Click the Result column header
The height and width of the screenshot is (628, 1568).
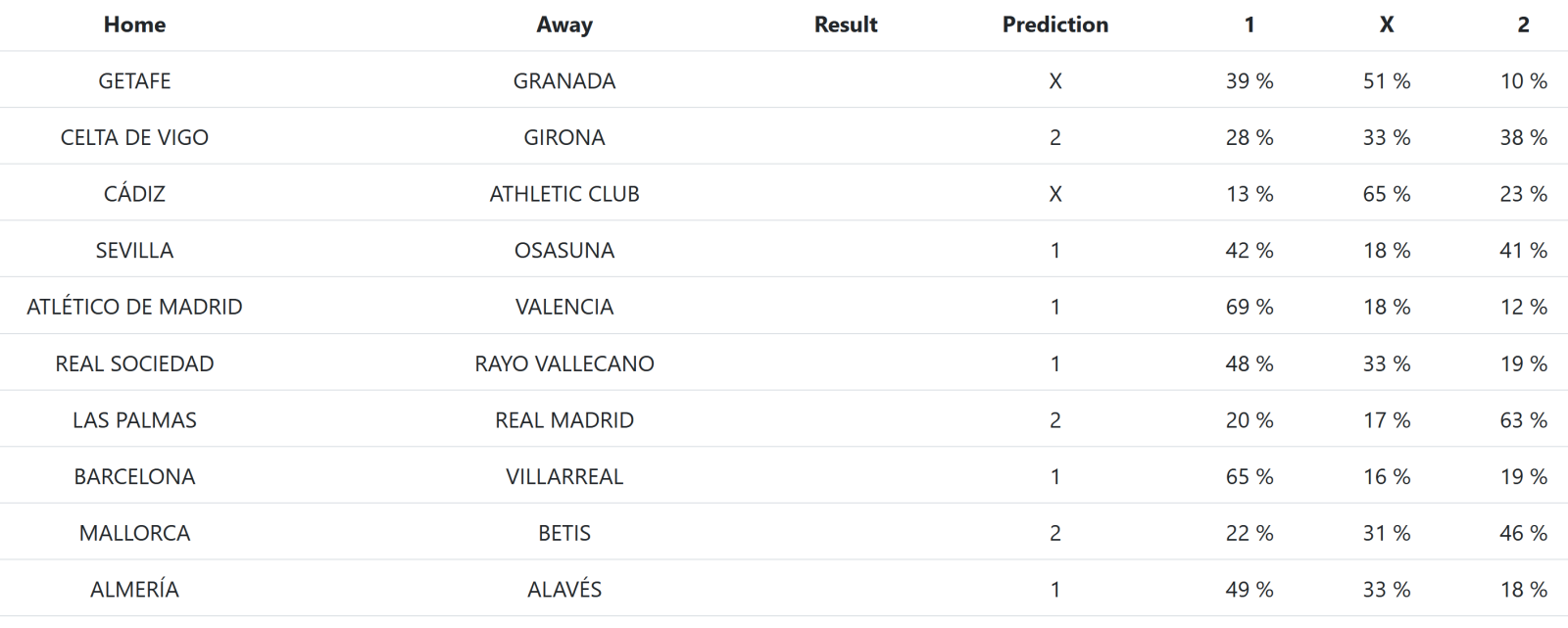(846, 24)
